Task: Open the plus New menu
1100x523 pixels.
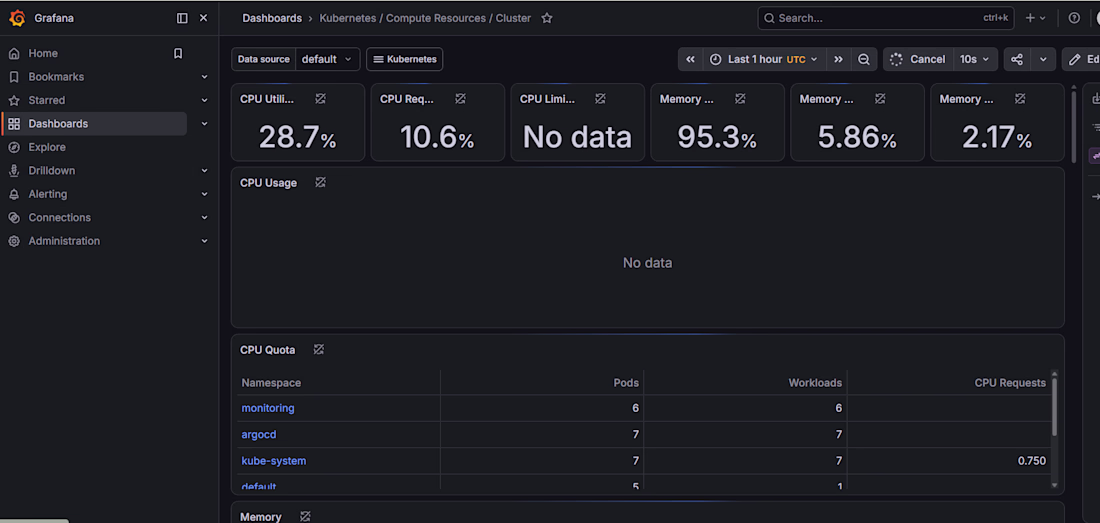Action: click(x=1035, y=18)
